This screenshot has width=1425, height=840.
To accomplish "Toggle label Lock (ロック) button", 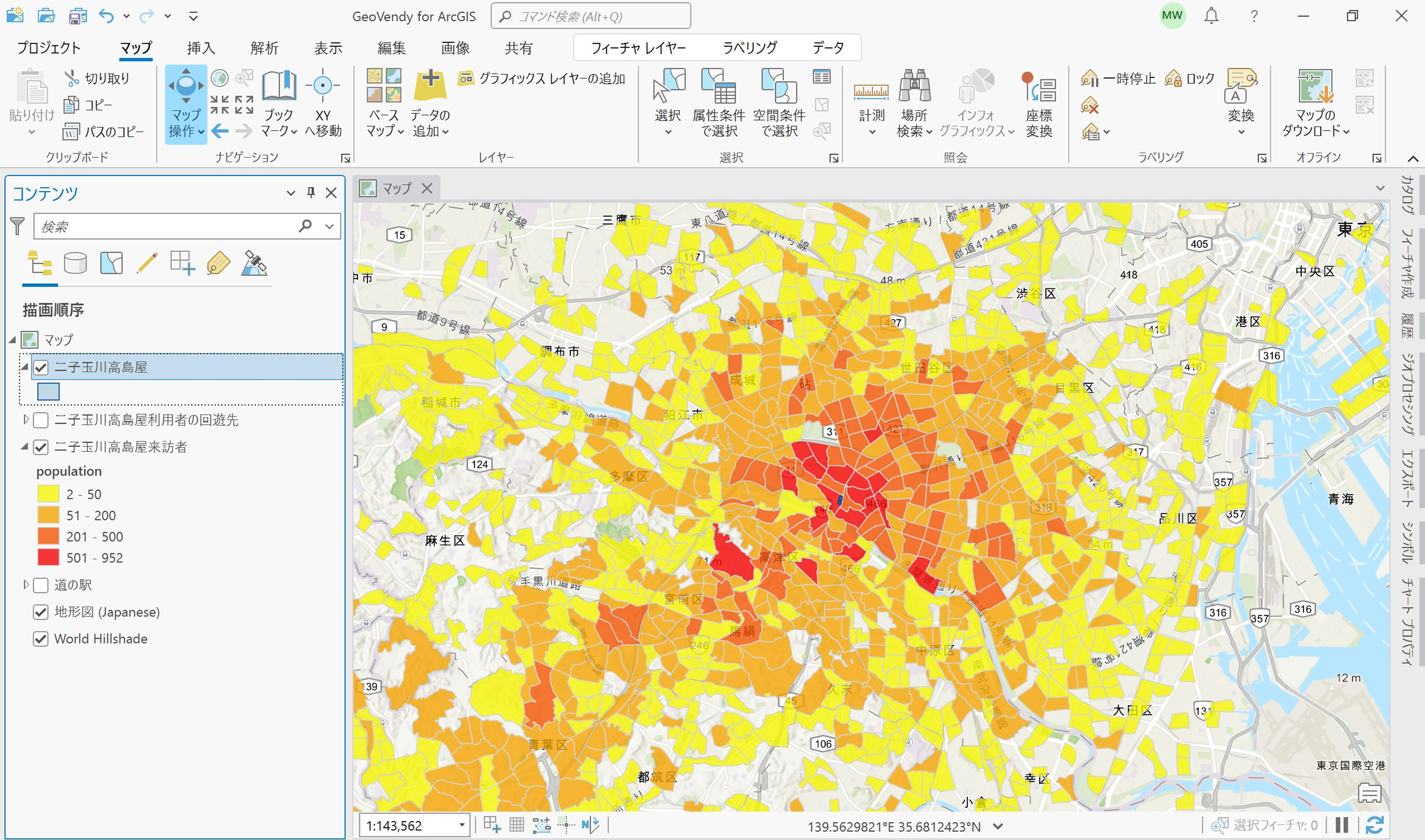I will [x=1190, y=78].
